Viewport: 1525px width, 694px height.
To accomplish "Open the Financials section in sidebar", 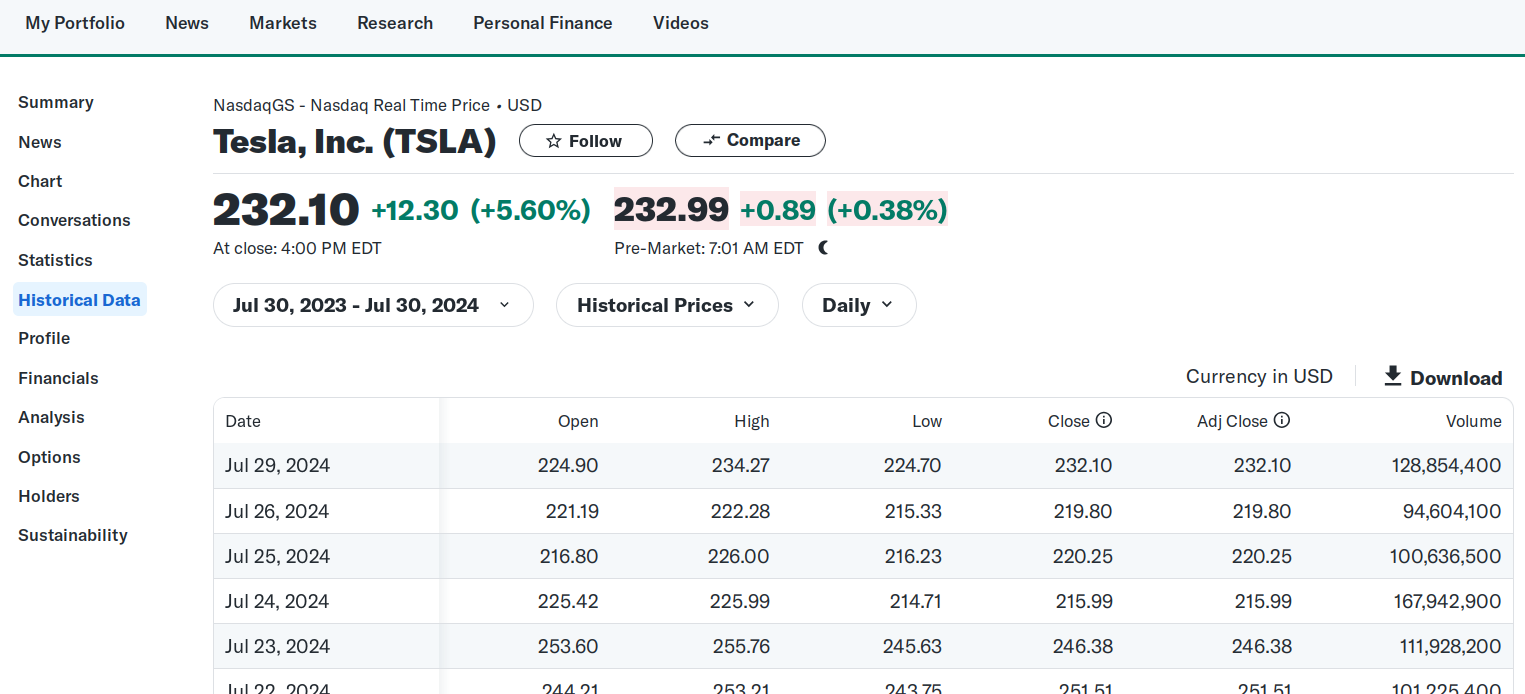I will click(x=58, y=378).
